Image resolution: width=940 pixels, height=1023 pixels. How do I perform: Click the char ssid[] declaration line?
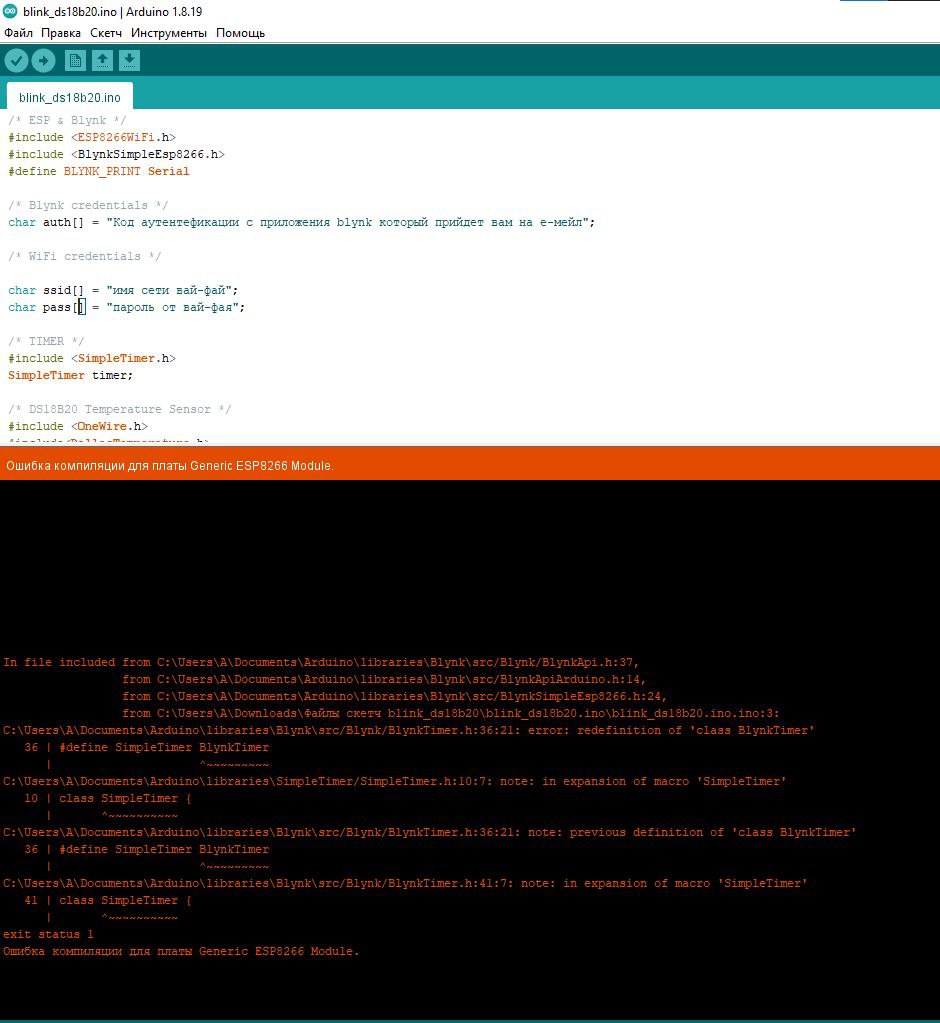click(123, 290)
